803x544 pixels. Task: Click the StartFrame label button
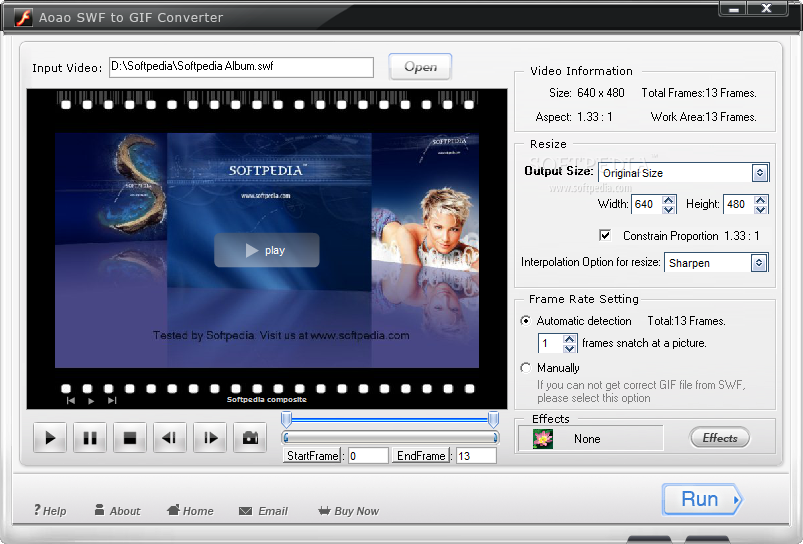(x=313, y=456)
